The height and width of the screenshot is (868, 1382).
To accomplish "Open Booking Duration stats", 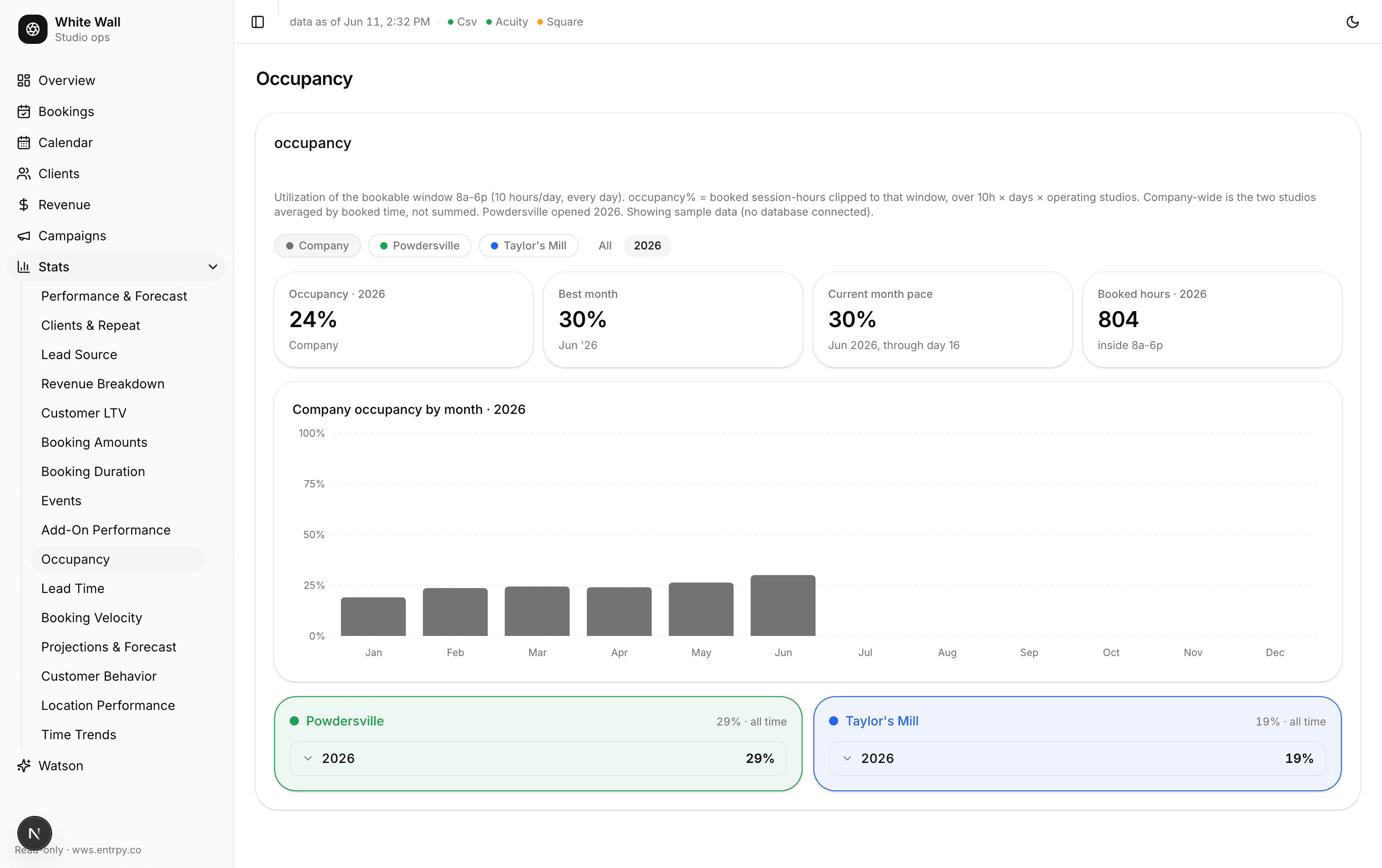I will click(x=93, y=471).
